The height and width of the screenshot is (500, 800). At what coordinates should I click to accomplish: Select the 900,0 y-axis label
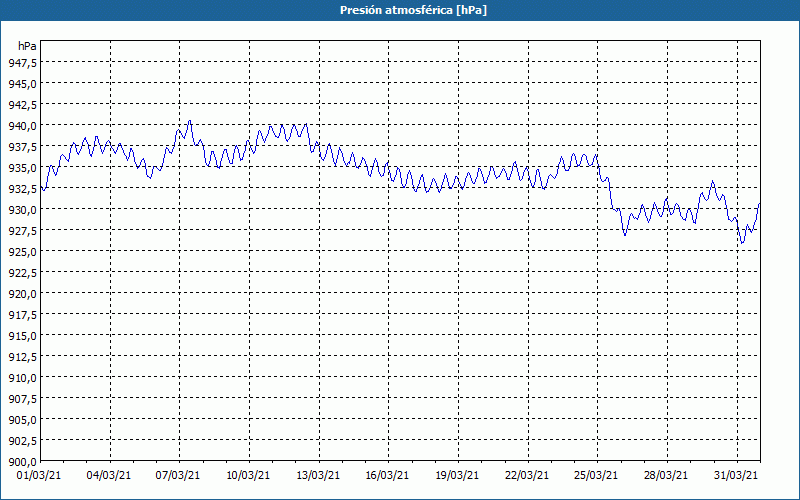point(22,462)
